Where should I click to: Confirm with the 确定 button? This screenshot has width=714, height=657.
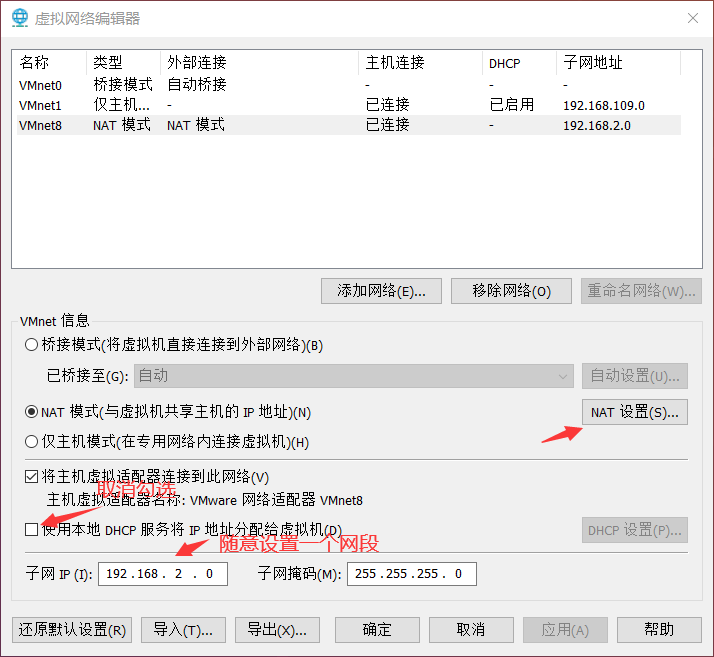377,630
